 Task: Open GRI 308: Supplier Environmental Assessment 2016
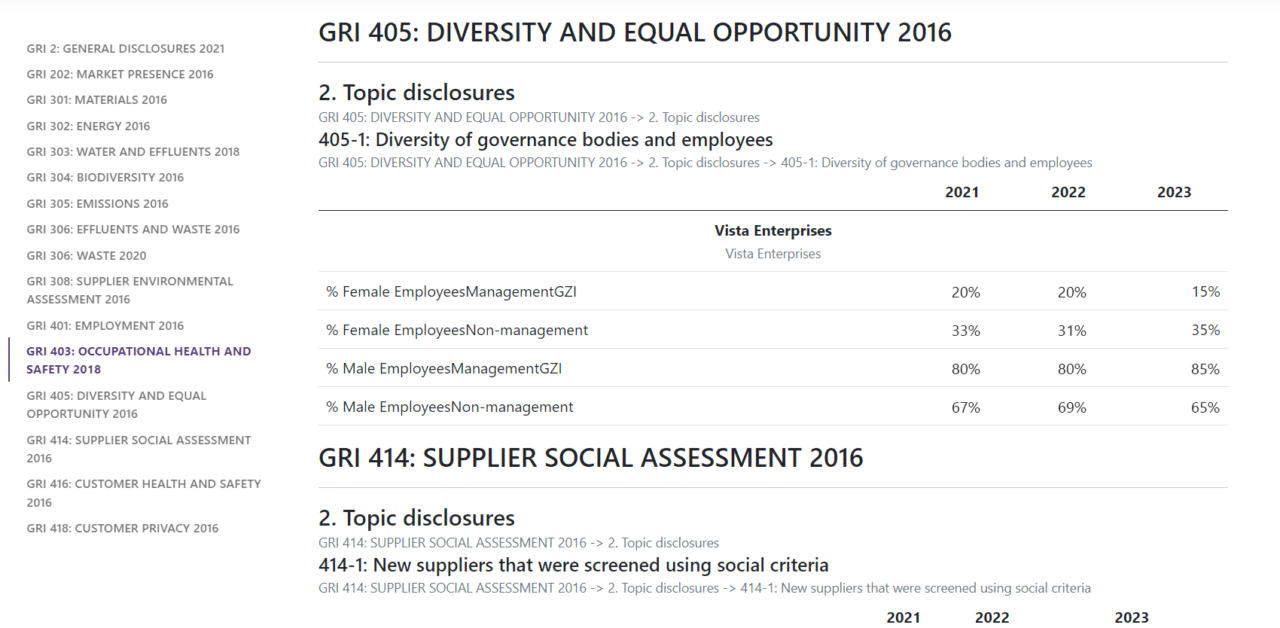click(129, 290)
